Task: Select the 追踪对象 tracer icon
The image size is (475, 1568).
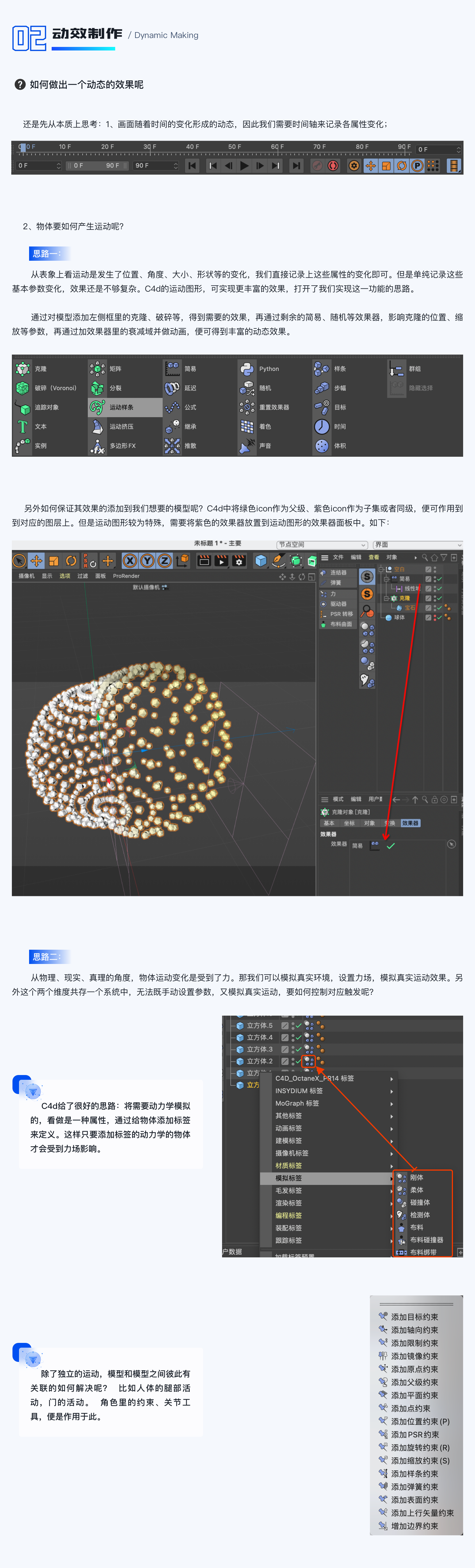Action: (x=23, y=407)
